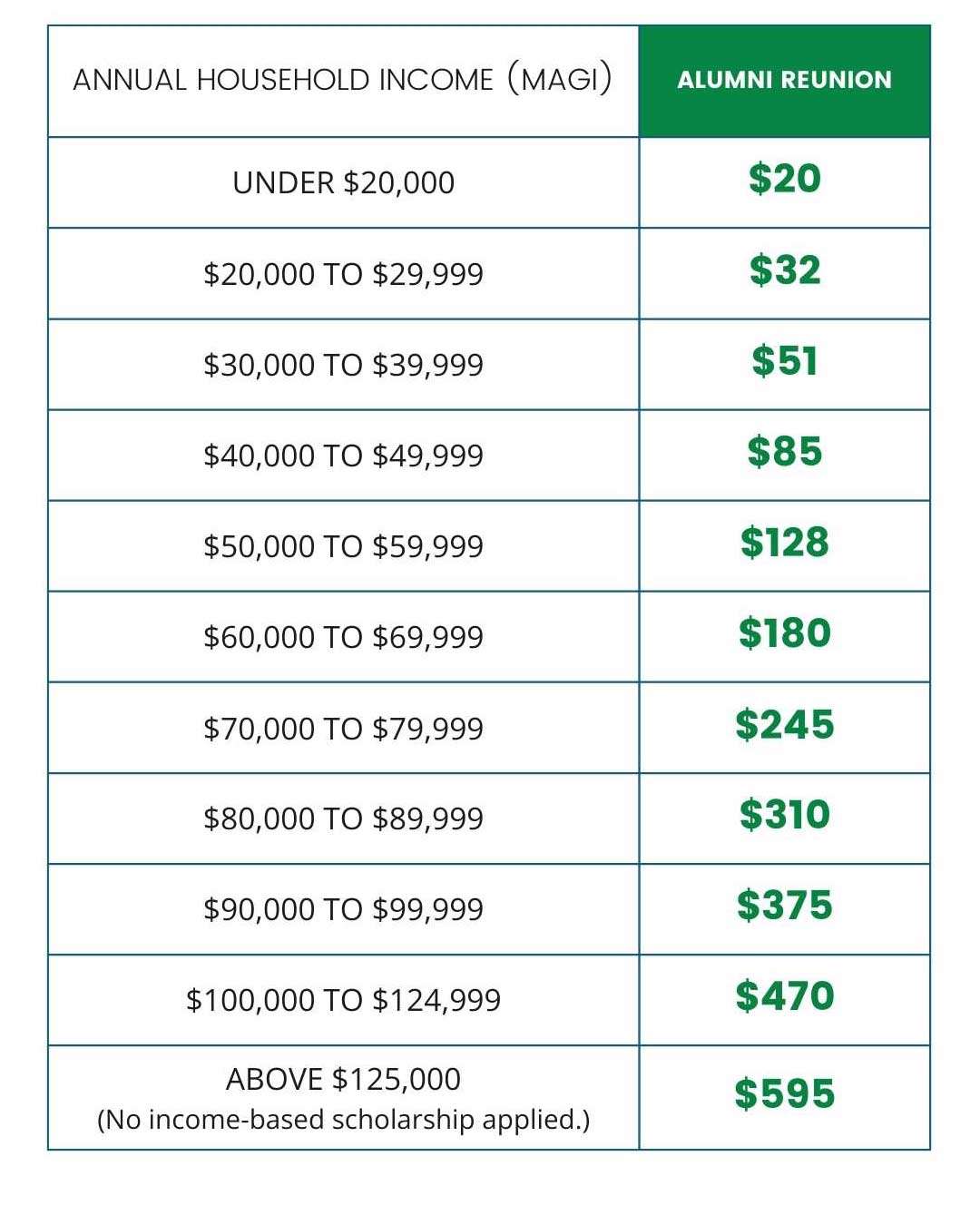Select the $100,000 to $124,999 income range

pyautogui.click(x=343, y=1000)
